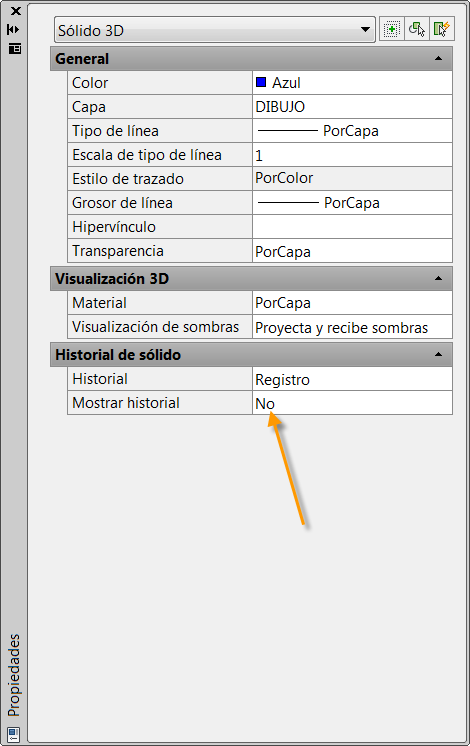Click the empty Hipervínculo field
Screen dimensions: 470x746
352,227
